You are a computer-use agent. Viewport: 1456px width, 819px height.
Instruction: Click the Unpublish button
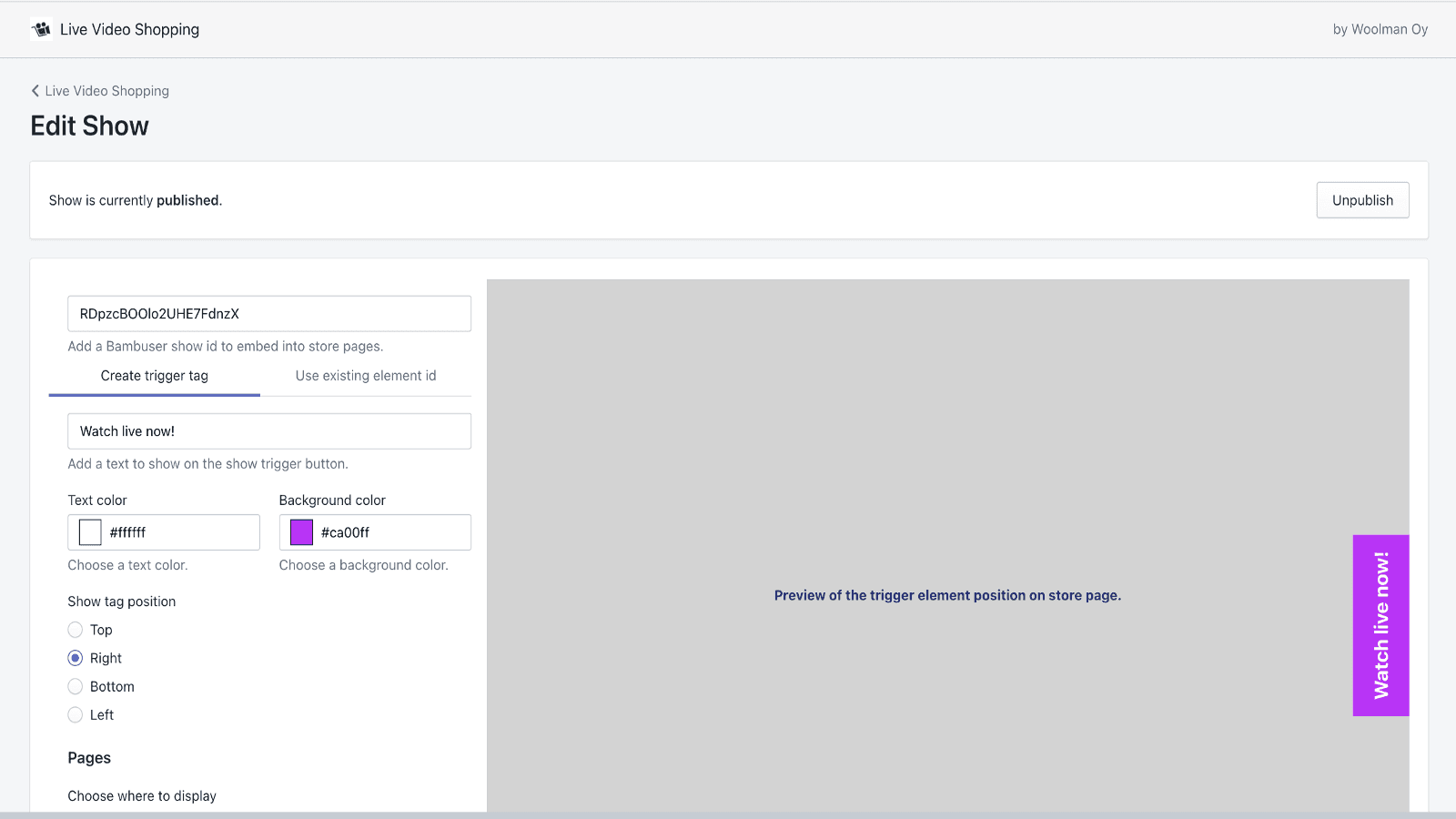tap(1362, 200)
